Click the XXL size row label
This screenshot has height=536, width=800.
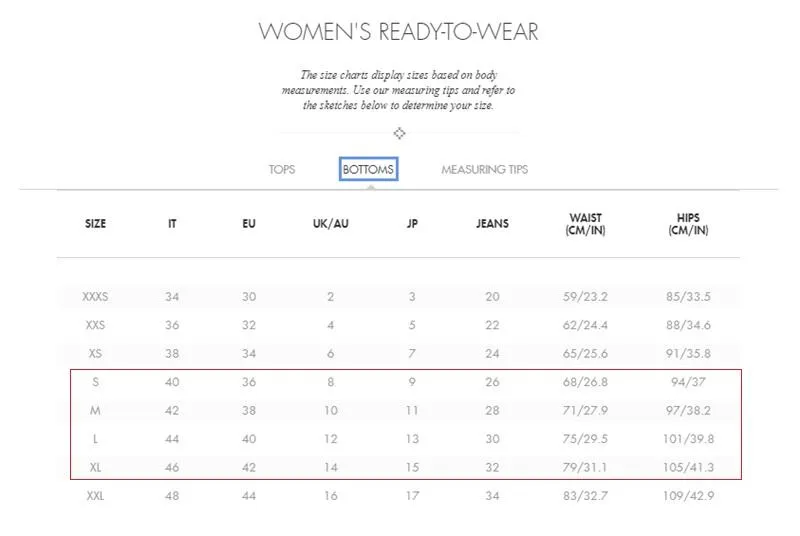(95, 496)
